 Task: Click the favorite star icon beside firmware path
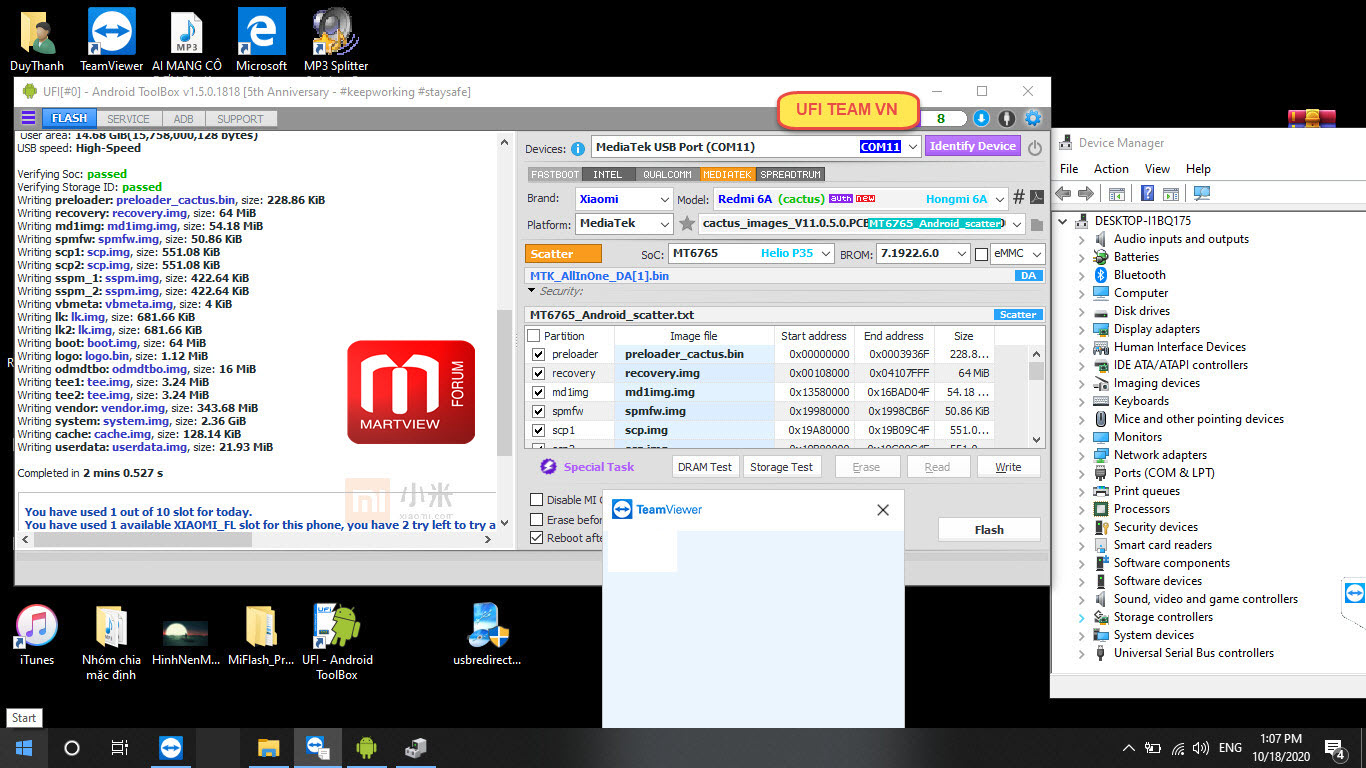687,224
